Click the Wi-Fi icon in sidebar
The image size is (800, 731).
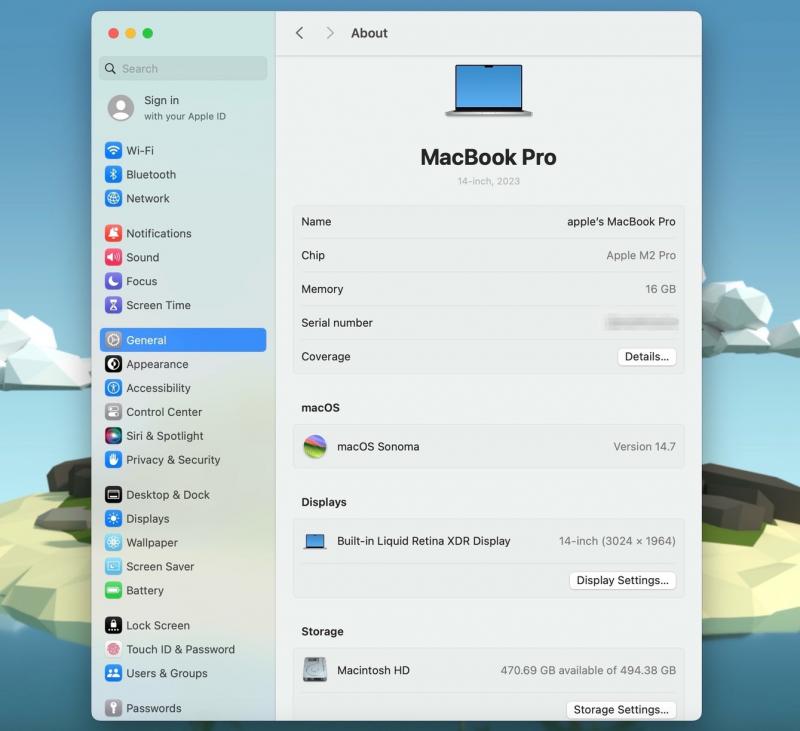(x=114, y=151)
